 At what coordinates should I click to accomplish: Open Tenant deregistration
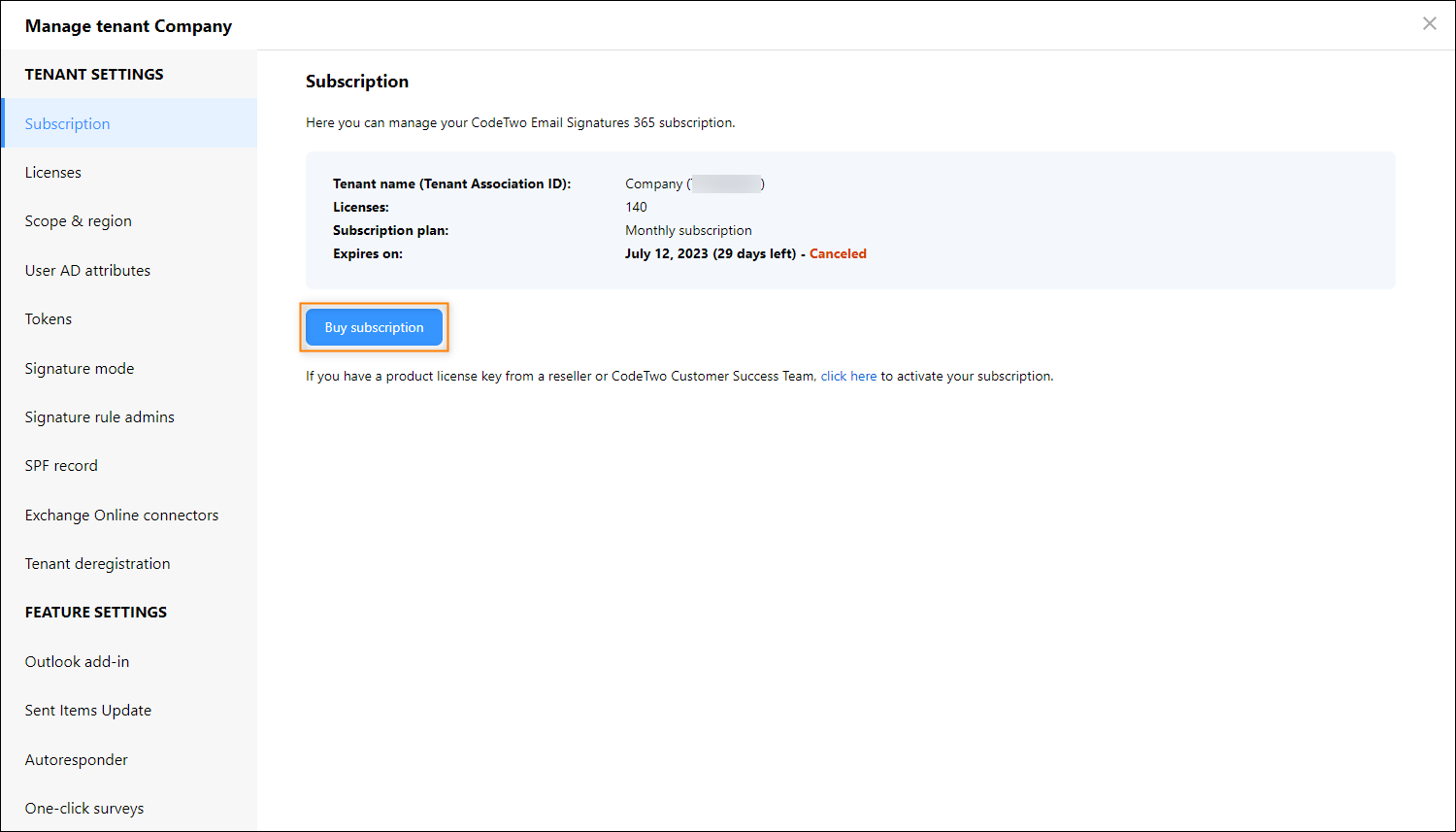point(129,563)
